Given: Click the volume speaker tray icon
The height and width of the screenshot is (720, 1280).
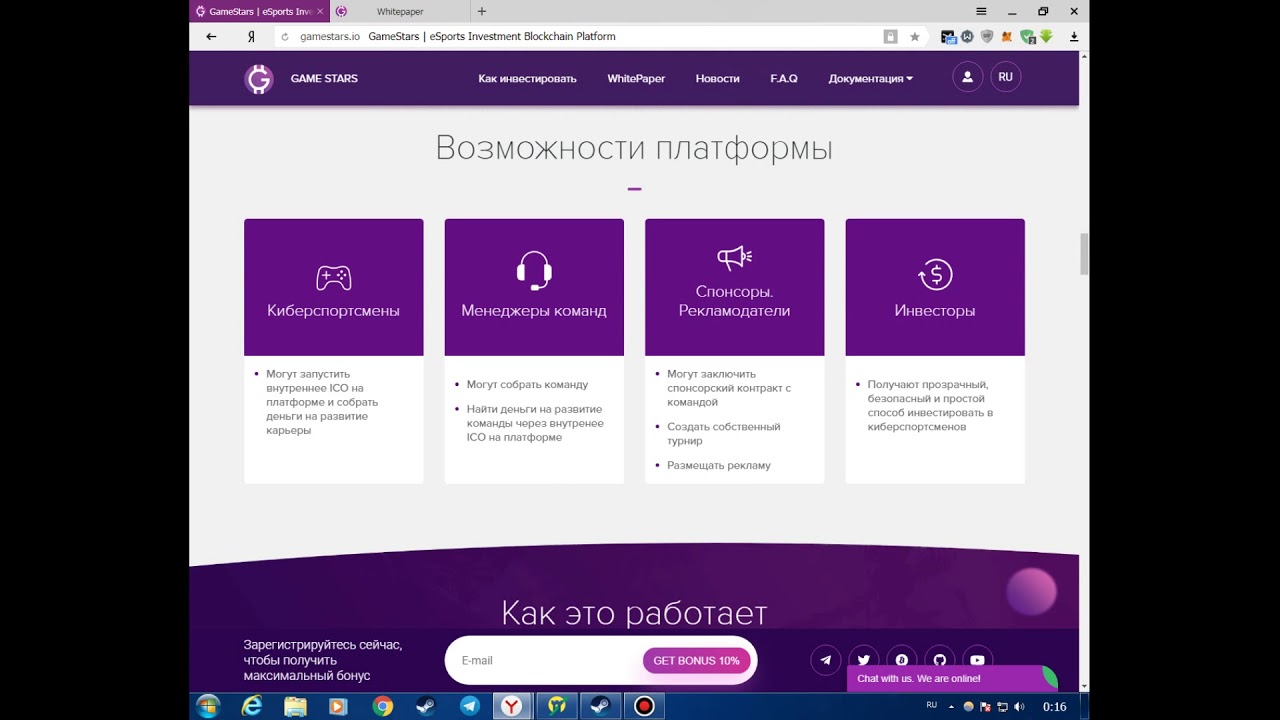Looking at the screenshot, I should tap(1019, 706).
